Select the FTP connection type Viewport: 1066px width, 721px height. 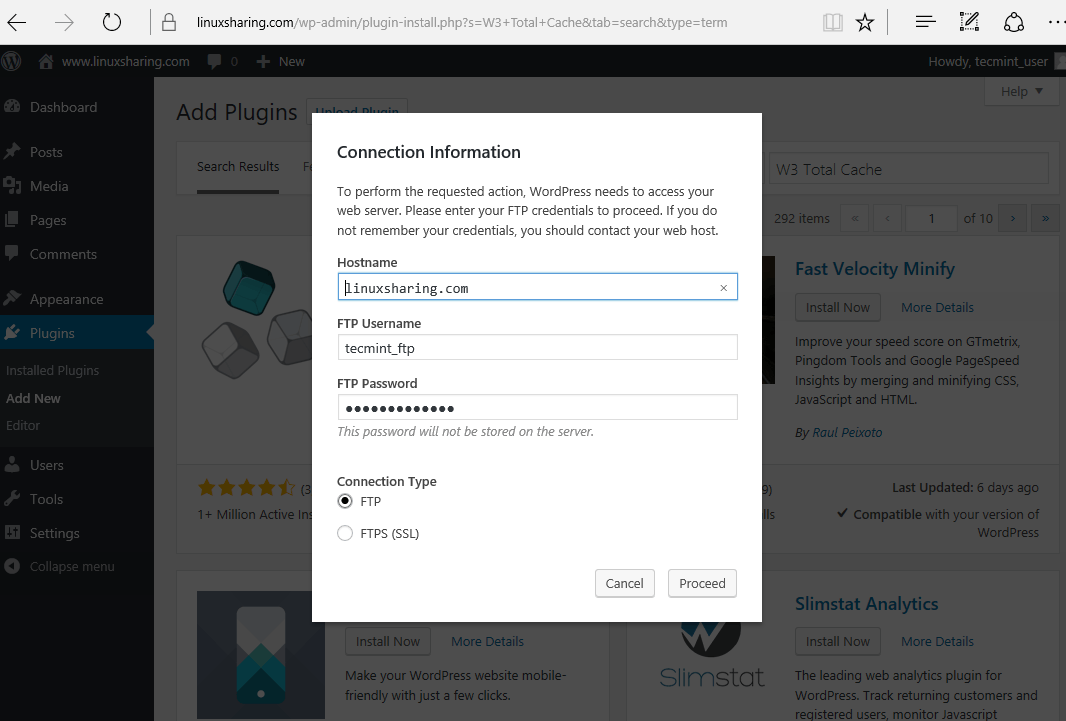click(x=346, y=501)
